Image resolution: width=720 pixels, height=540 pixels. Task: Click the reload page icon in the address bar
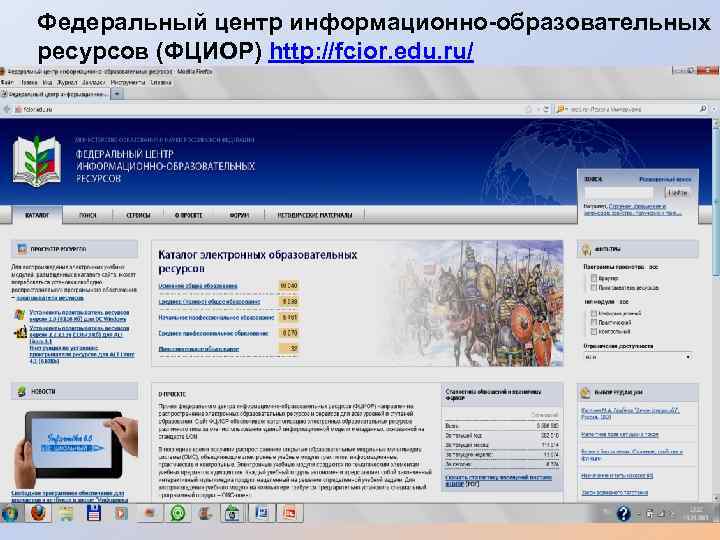coord(546,109)
